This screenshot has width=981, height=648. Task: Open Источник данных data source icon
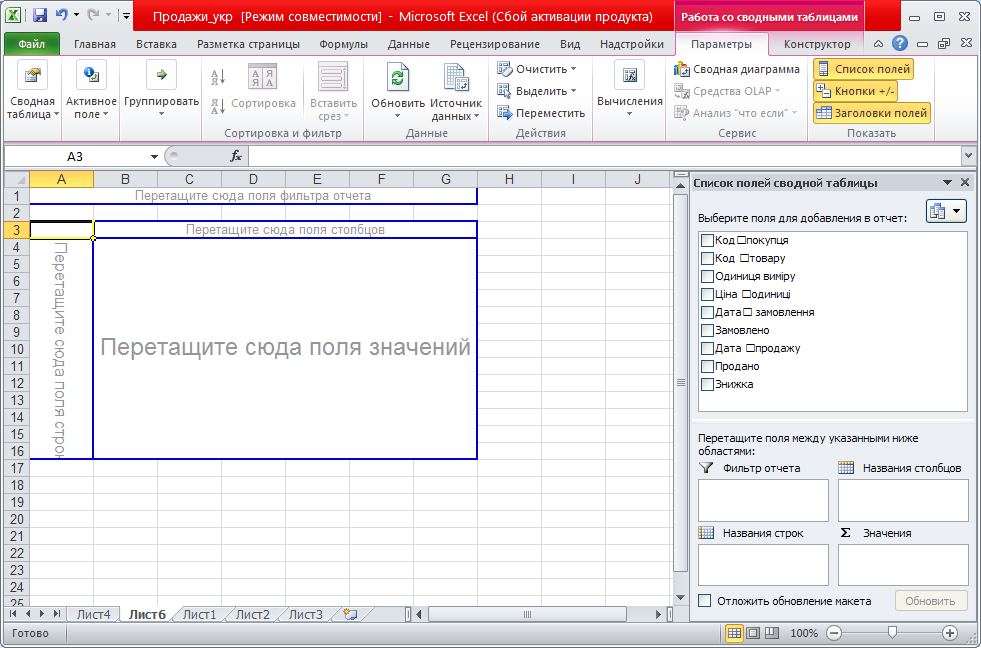tap(456, 79)
